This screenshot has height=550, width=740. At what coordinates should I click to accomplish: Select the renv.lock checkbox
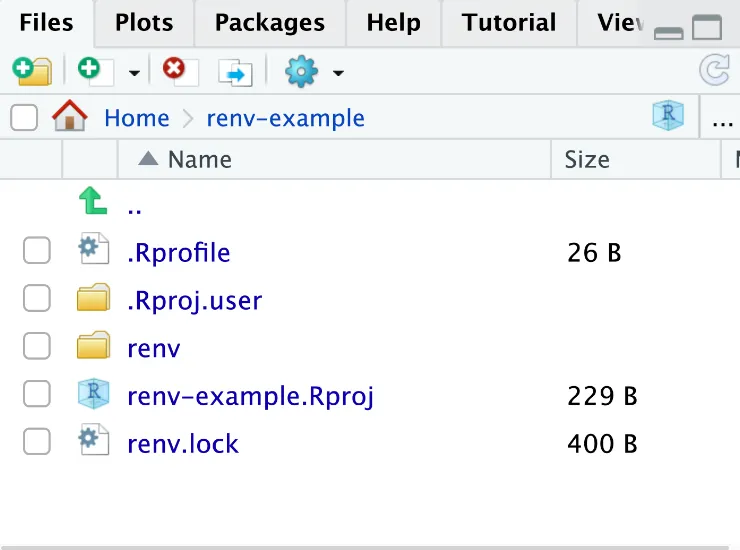tap(37, 443)
